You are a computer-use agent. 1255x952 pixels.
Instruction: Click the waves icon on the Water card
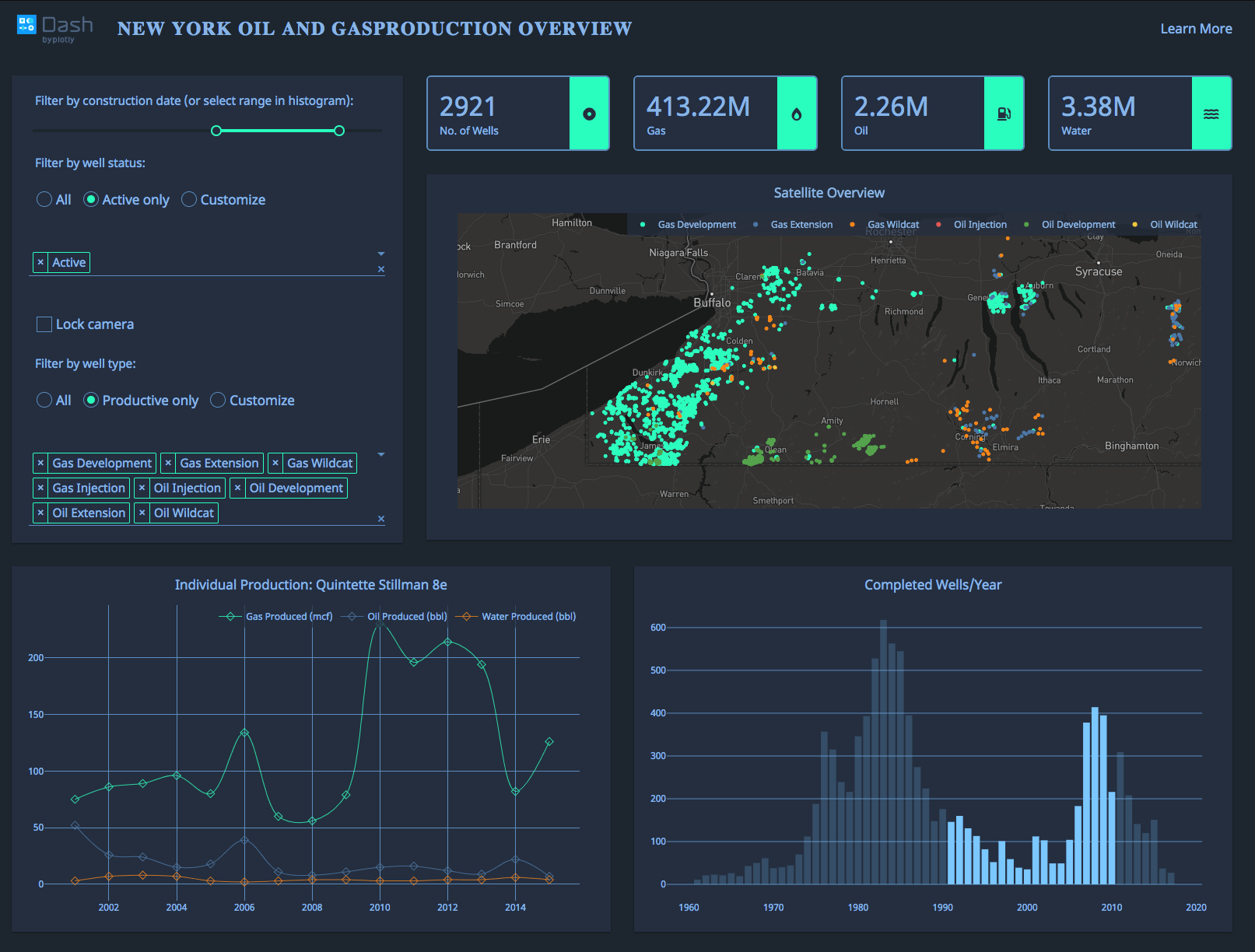[x=1211, y=113]
